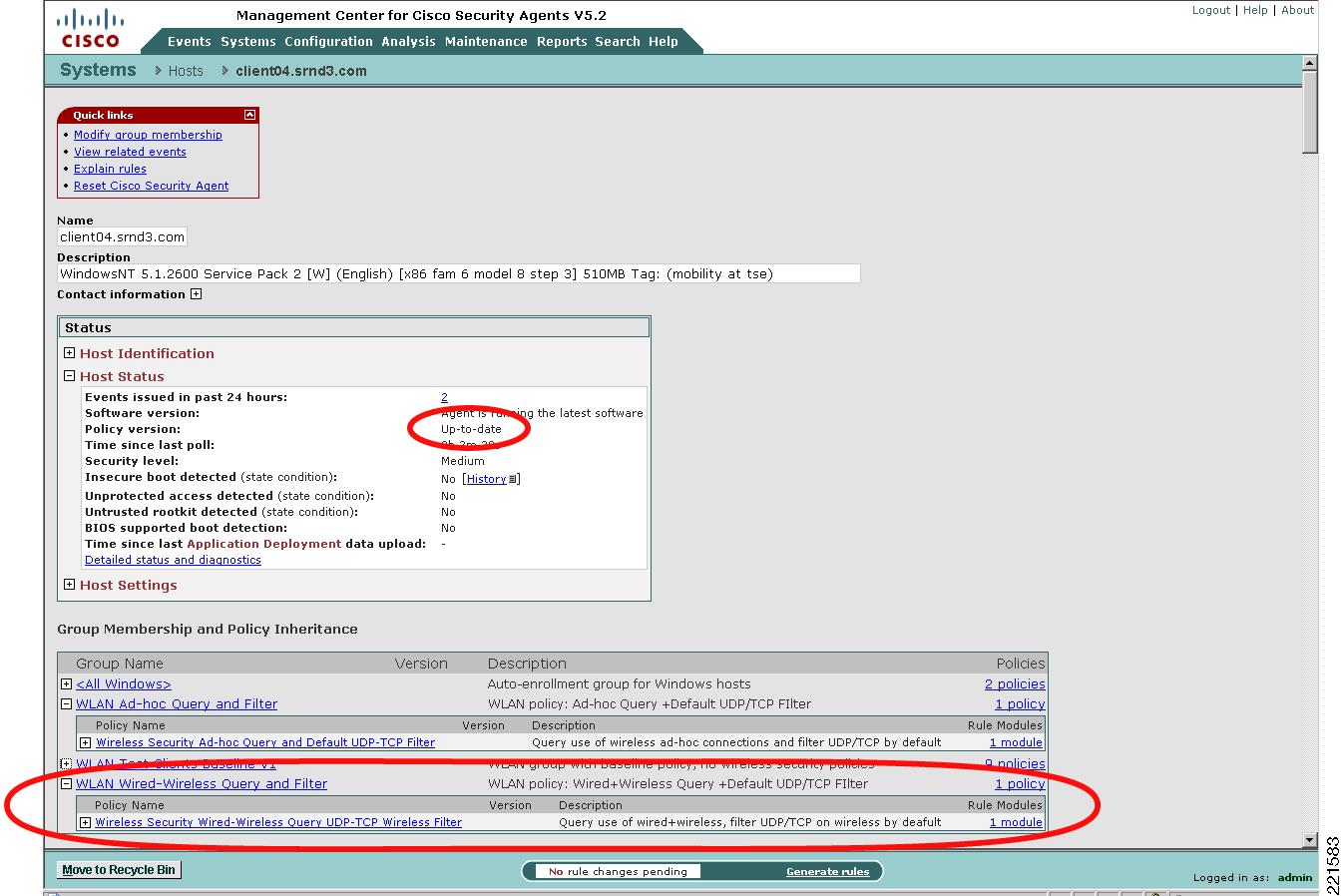Click the vertical scrollbar thumb

point(1310,113)
